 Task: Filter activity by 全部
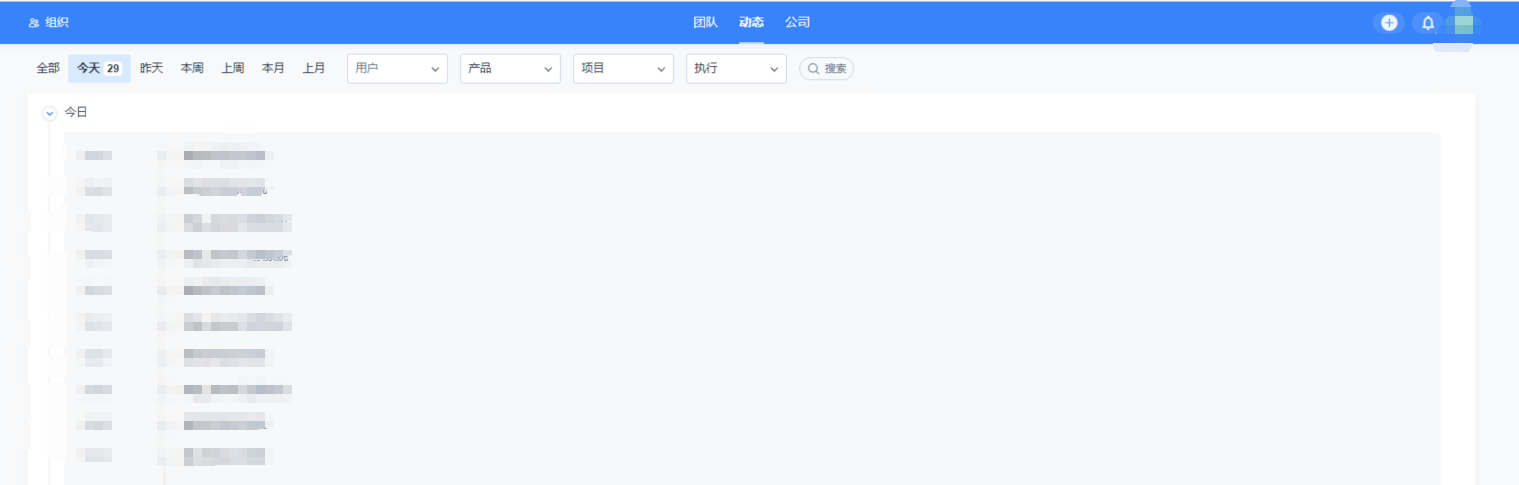(x=48, y=69)
